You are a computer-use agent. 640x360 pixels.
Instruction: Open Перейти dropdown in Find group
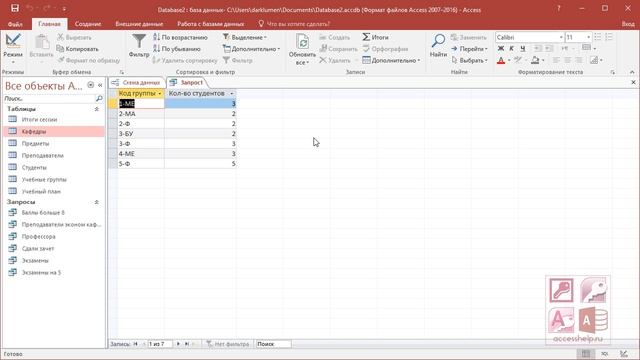469,49
